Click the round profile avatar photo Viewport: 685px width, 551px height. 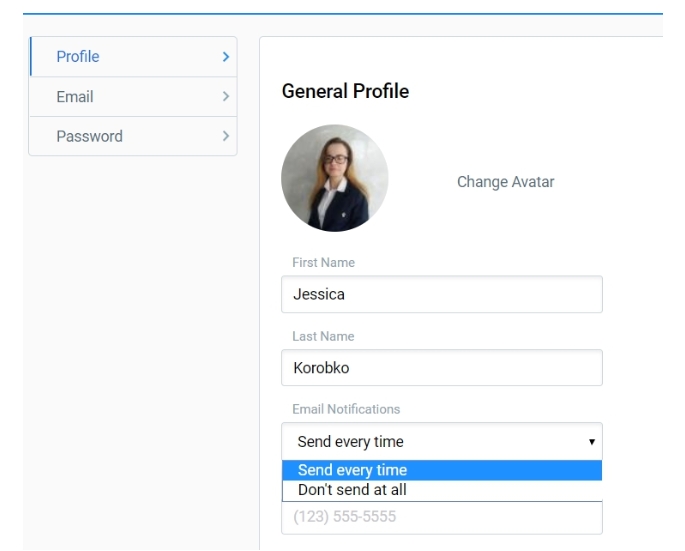pos(334,178)
